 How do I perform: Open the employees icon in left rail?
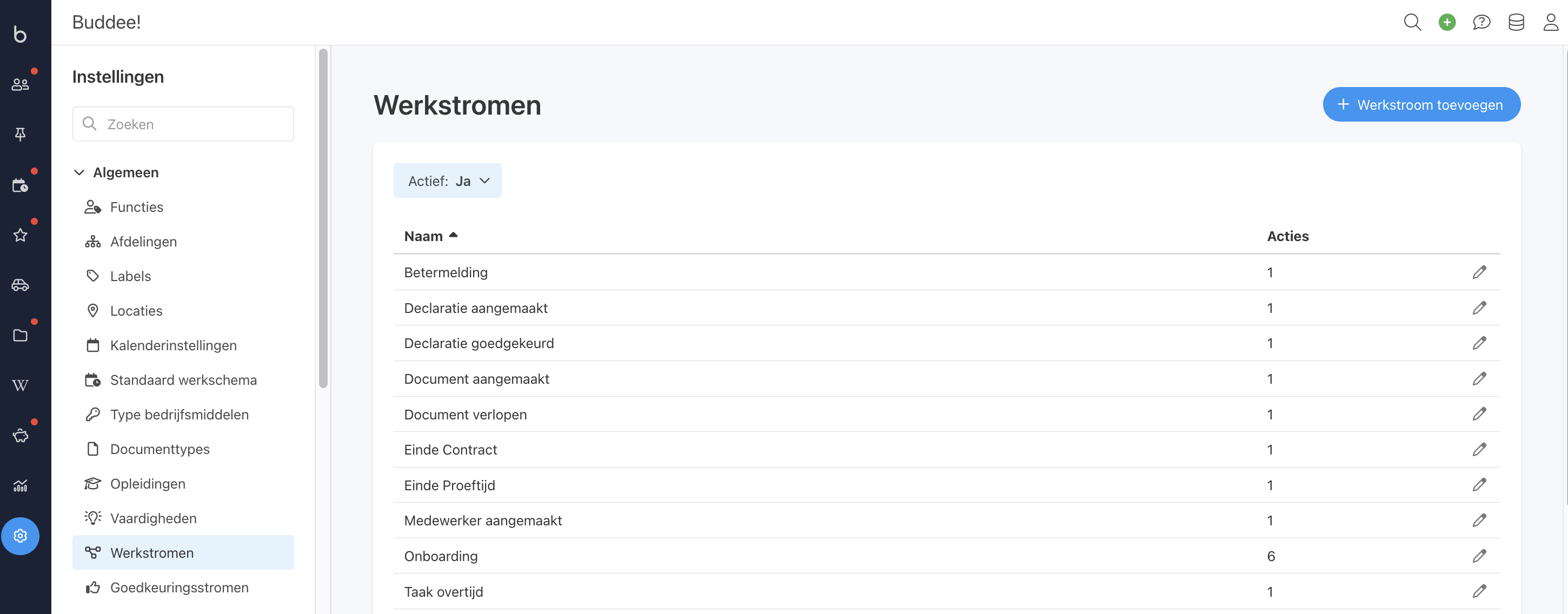click(20, 84)
